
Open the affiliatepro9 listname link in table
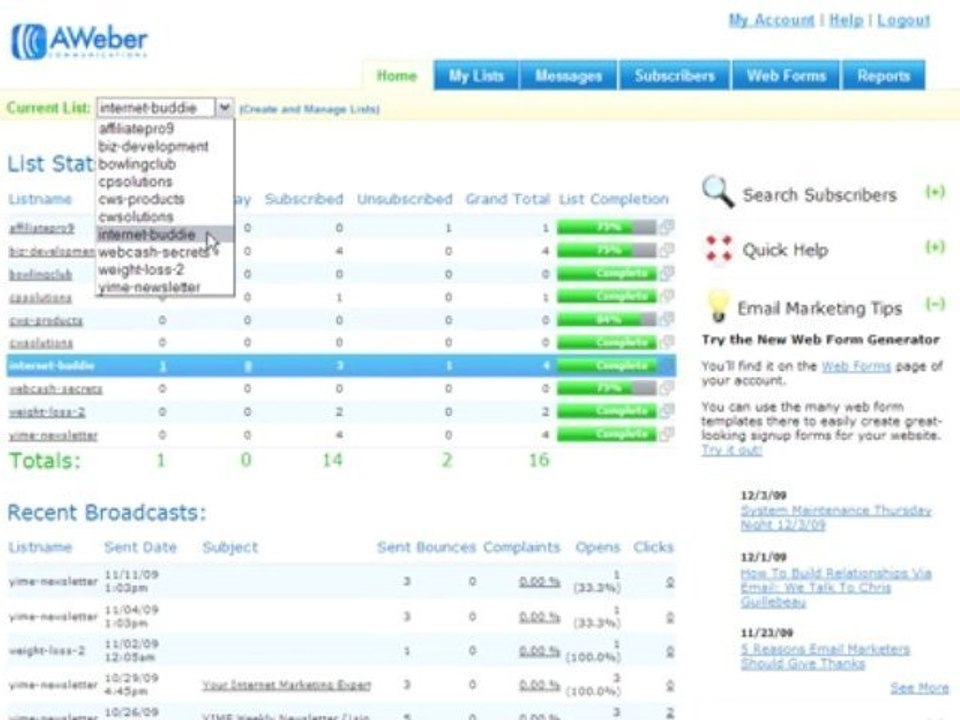pos(42,228)
